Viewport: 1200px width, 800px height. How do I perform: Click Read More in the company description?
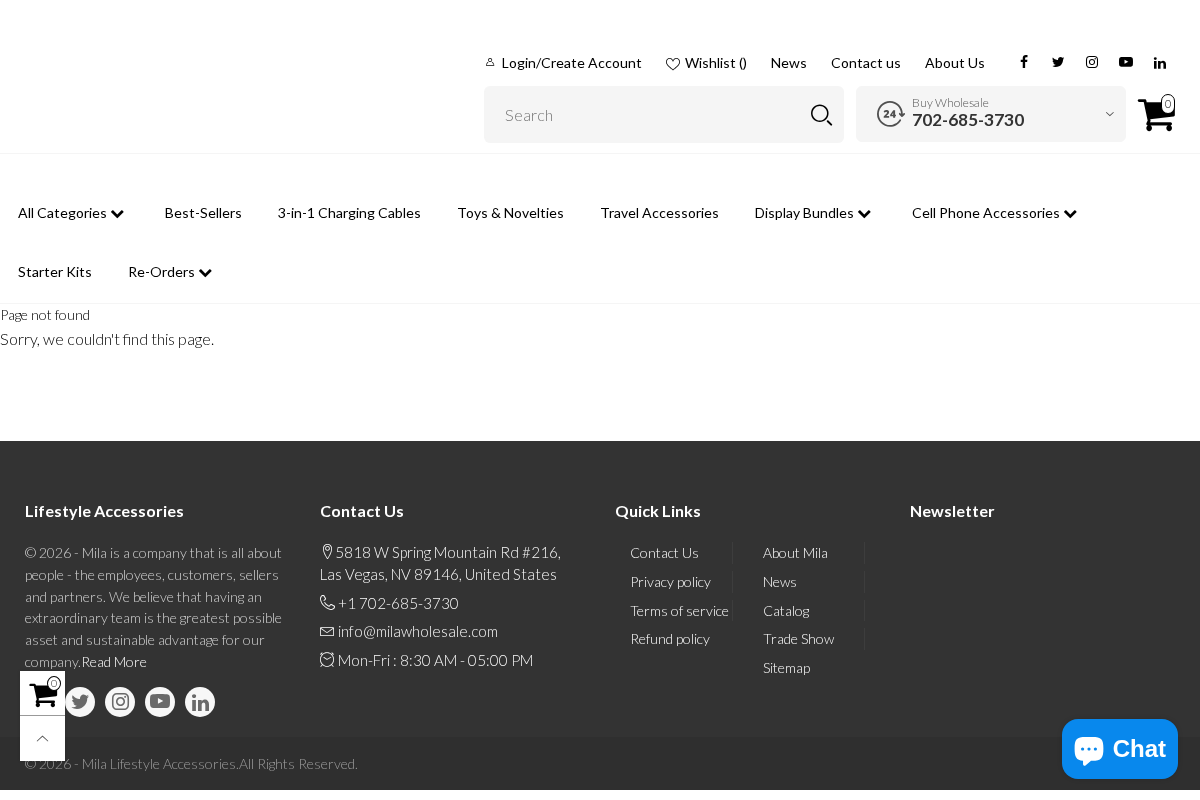[113, 661]
